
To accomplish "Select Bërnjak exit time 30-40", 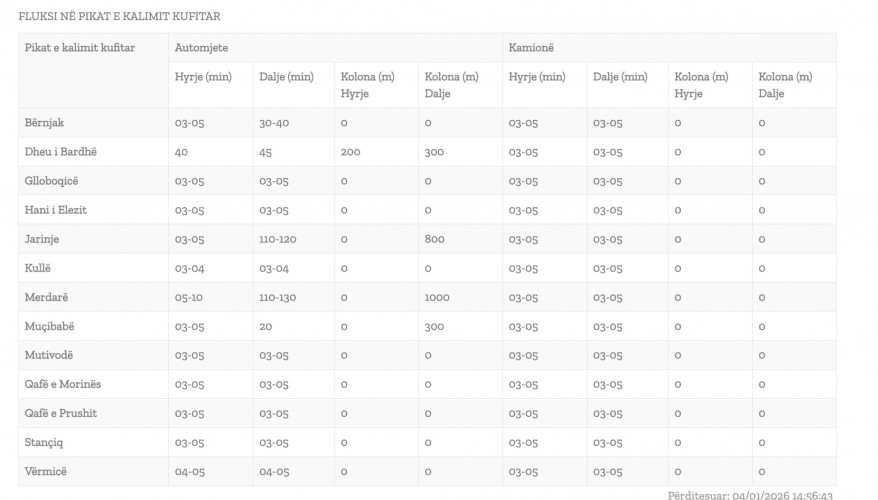I will click(x=274, y=123).
